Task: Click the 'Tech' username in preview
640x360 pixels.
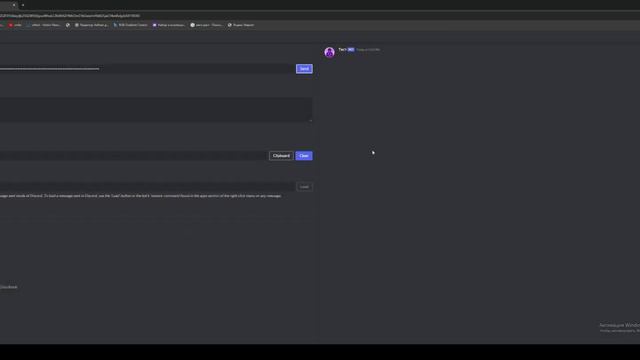Action: [x=342, y=49]
